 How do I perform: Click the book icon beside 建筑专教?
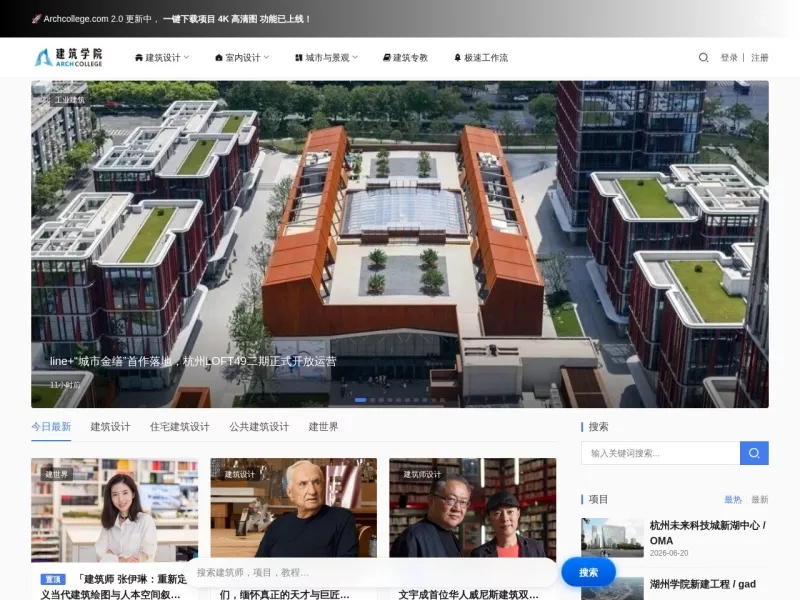(x=387, y=58)
